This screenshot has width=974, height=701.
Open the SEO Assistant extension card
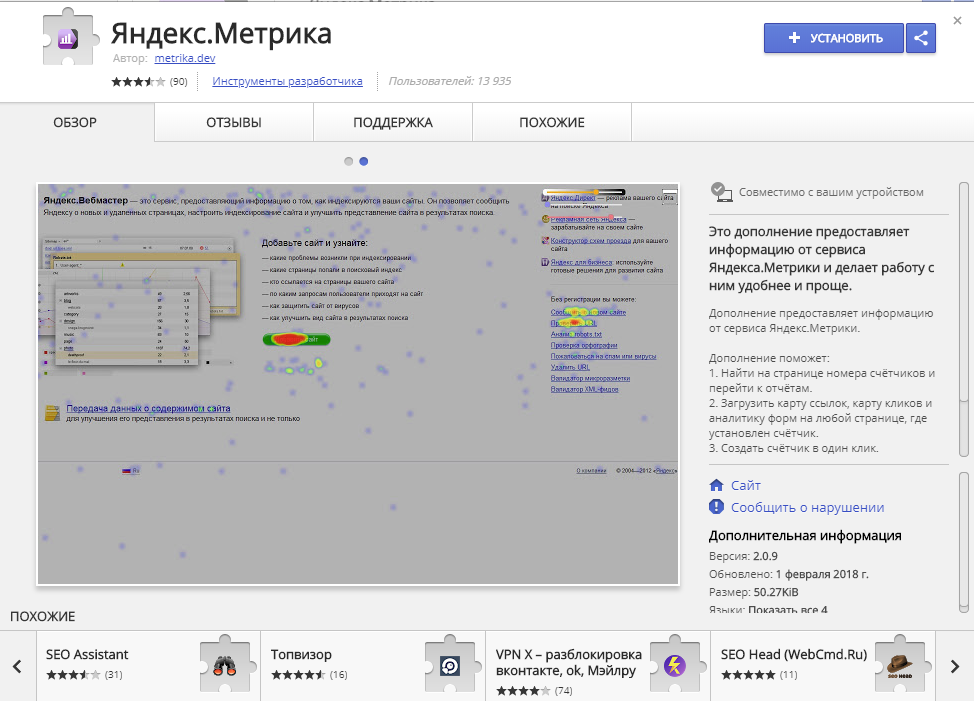[148, 666]
